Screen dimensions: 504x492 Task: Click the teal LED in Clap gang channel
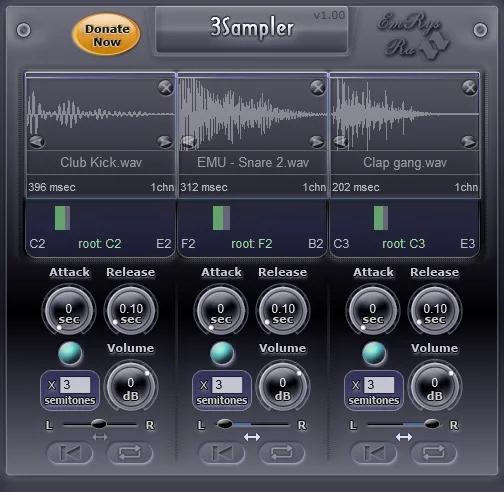click(374, 353)
